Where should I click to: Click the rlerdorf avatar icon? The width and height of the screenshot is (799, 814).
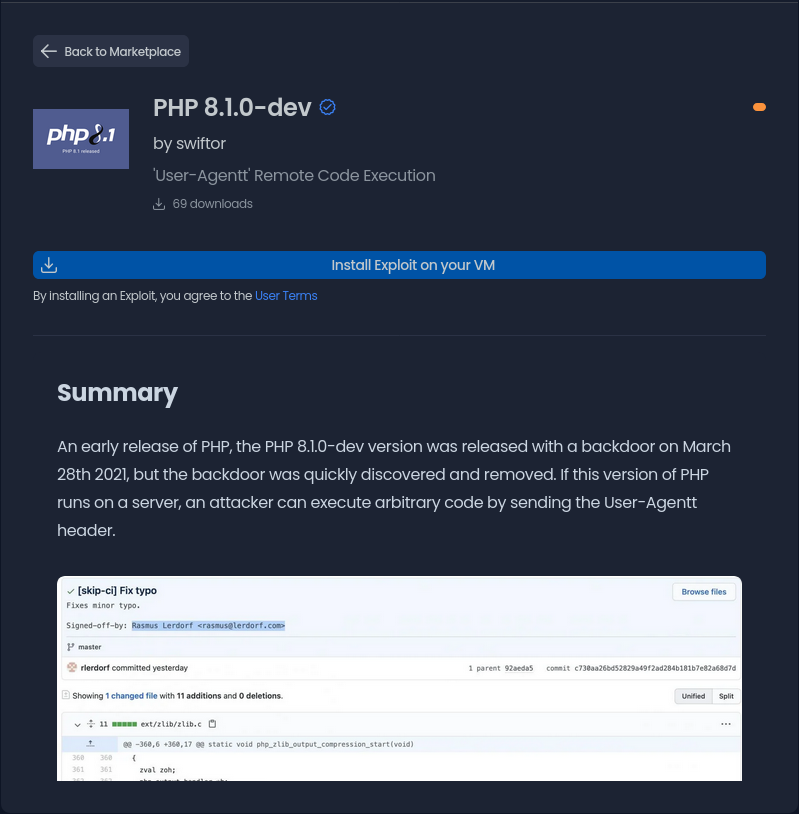point(72,668)
